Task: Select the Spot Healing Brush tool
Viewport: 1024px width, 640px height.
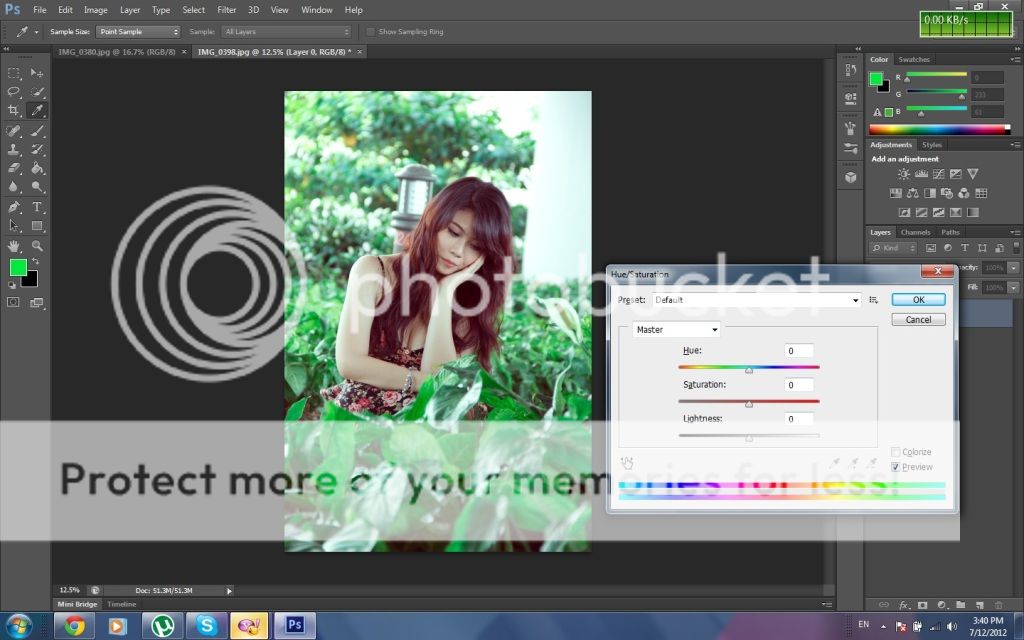Action: tap(14, 131)
